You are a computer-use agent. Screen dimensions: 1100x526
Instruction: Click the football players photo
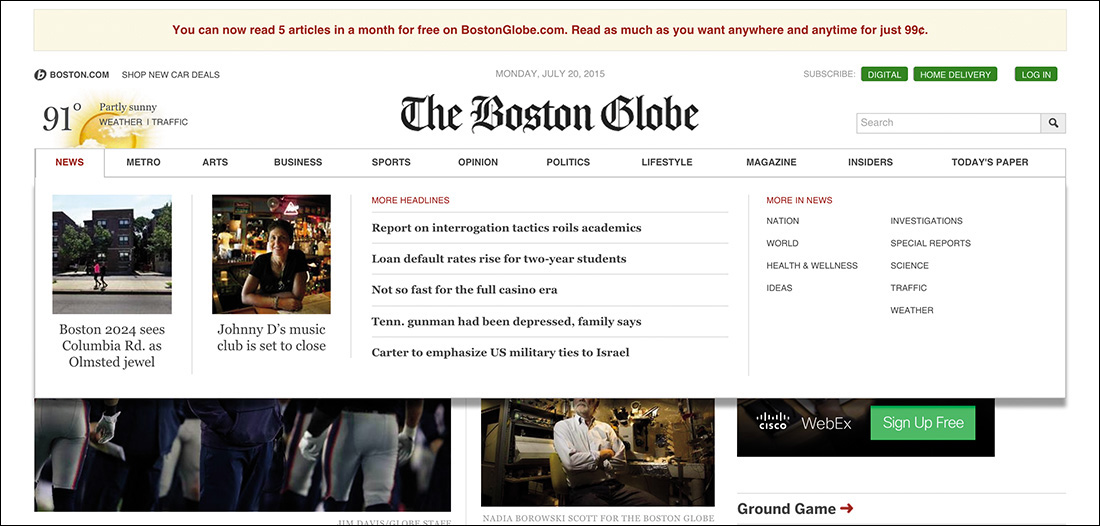[x=243, y=454]
